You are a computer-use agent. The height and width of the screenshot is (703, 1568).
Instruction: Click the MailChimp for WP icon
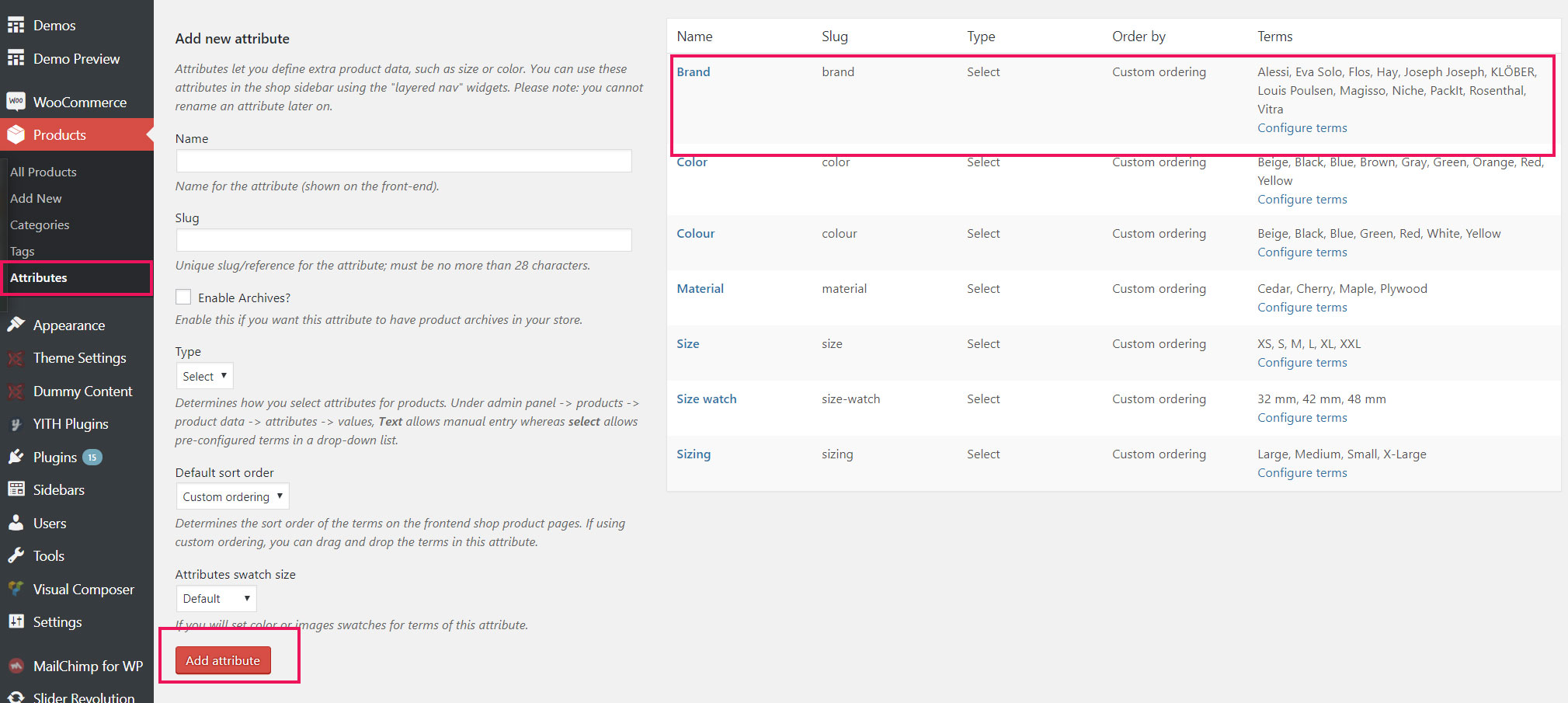click(16, 666)
